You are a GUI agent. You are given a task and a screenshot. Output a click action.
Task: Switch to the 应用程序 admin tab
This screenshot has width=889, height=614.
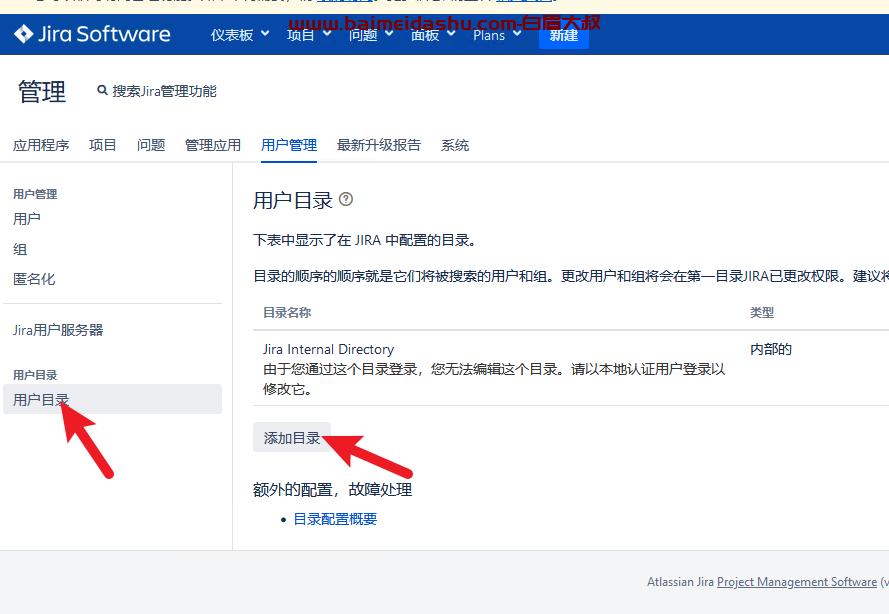[x=41, y=145]
